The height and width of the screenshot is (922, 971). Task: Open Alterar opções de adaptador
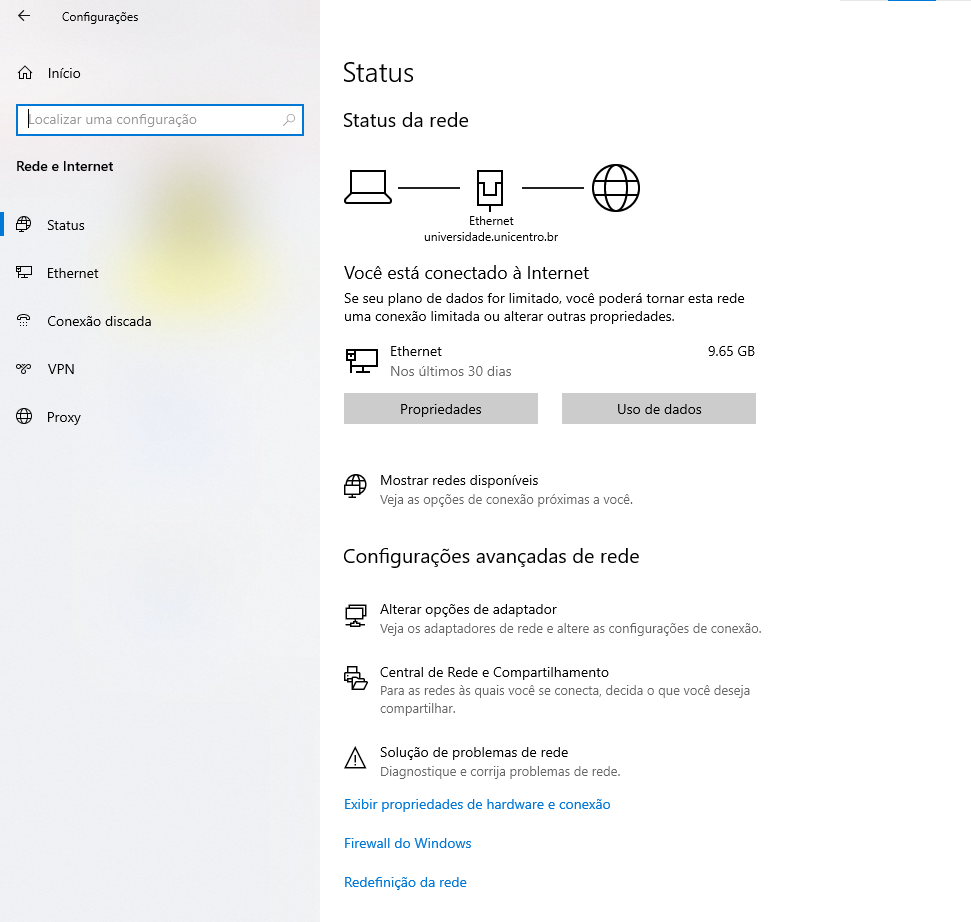(468, 609)
